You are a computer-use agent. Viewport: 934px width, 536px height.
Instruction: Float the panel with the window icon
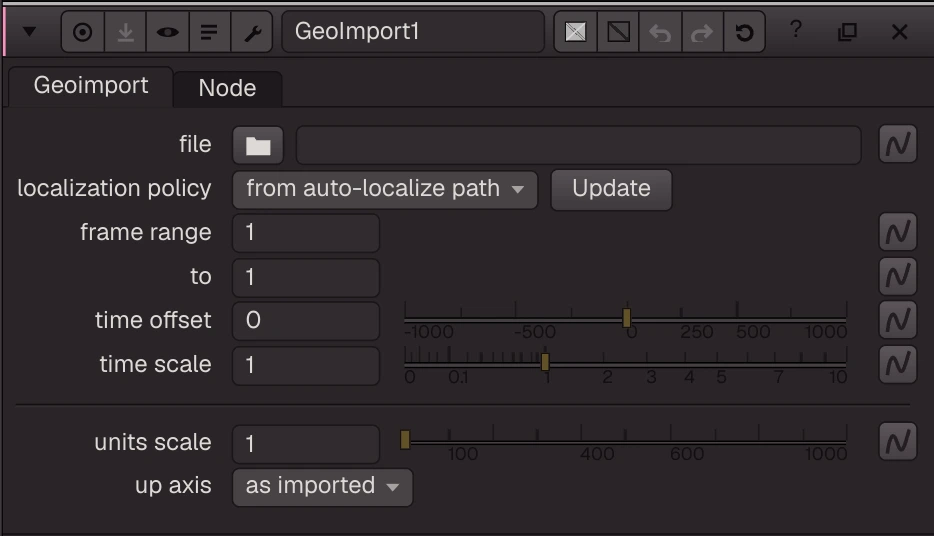[x=847, y=32]
